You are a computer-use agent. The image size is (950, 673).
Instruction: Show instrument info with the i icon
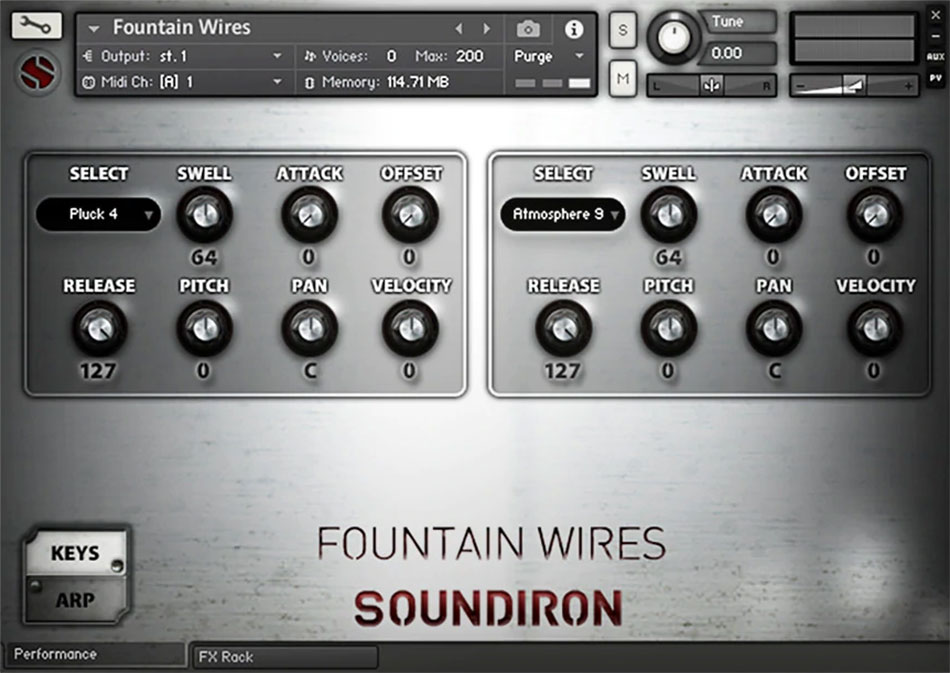574,28
